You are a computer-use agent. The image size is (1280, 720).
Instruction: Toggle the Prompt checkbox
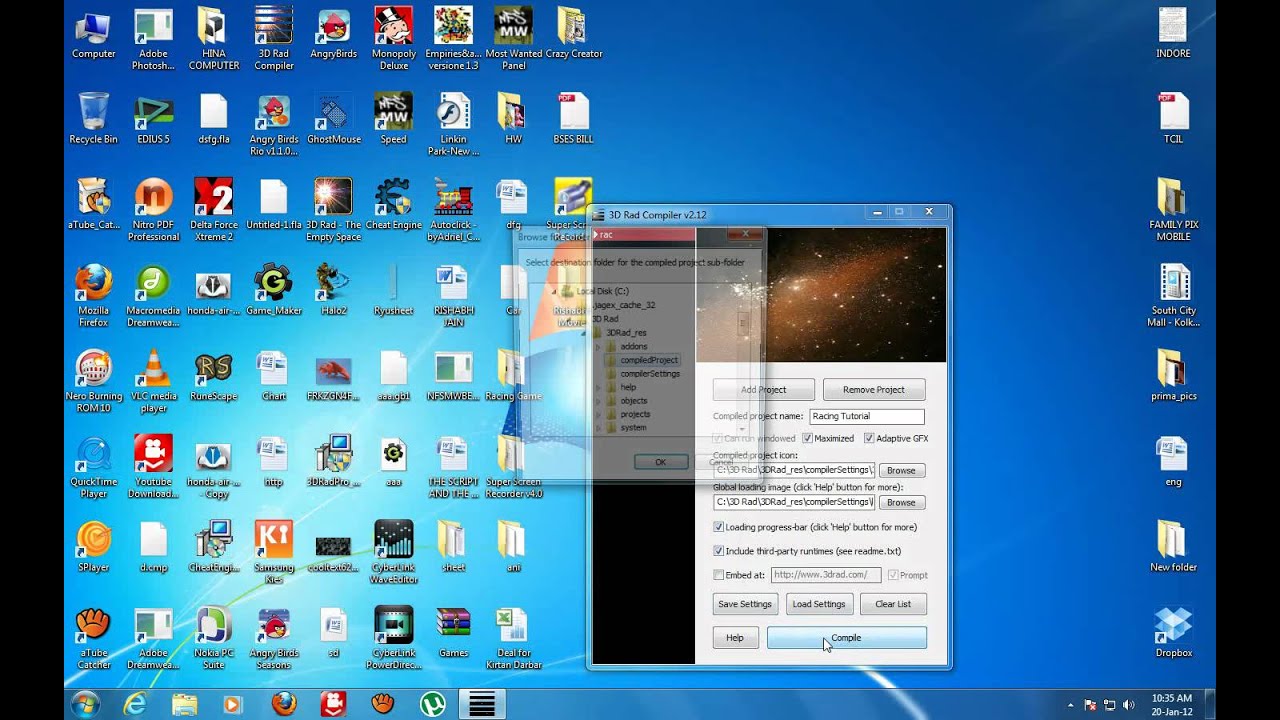click(x=893, y=575)
